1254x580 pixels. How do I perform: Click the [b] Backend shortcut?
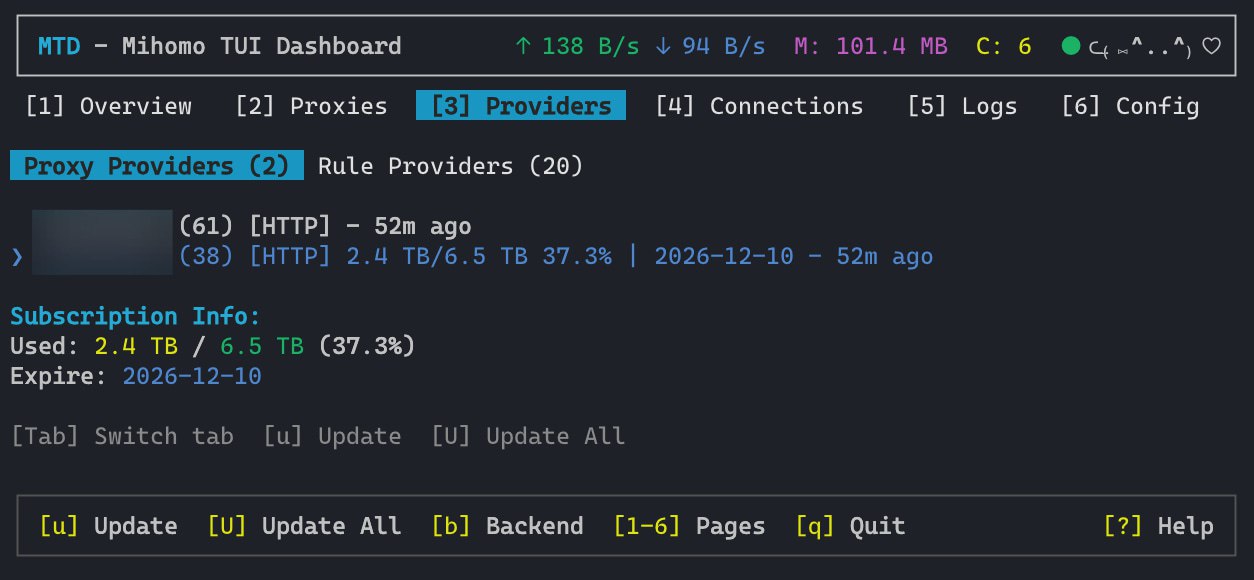click(x=507, y=526)
